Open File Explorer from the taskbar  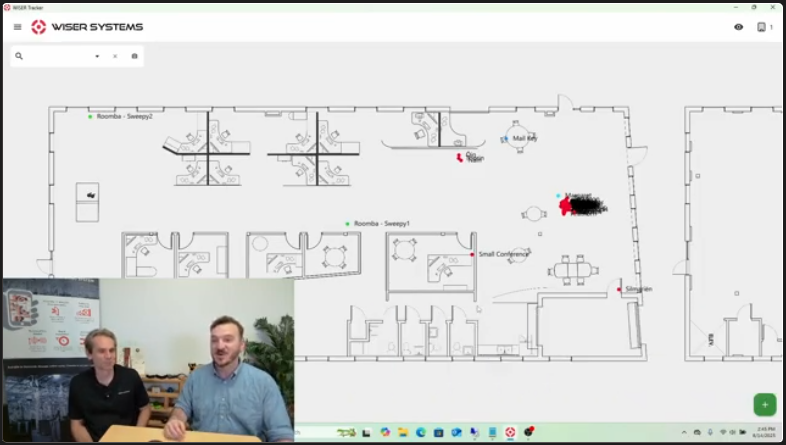[x=403, y=432]
